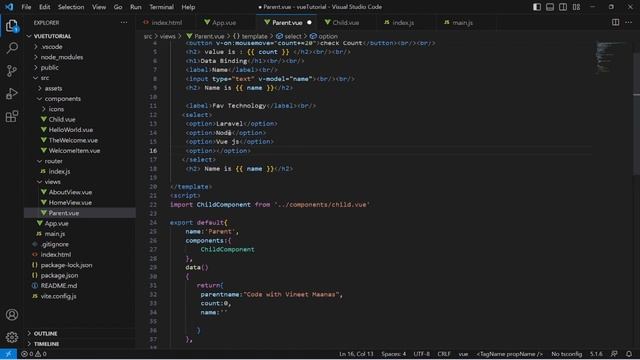Open notifications bell in status bar
The width and height of the screenshot is (640, 360).
click(x=629, y=354)
